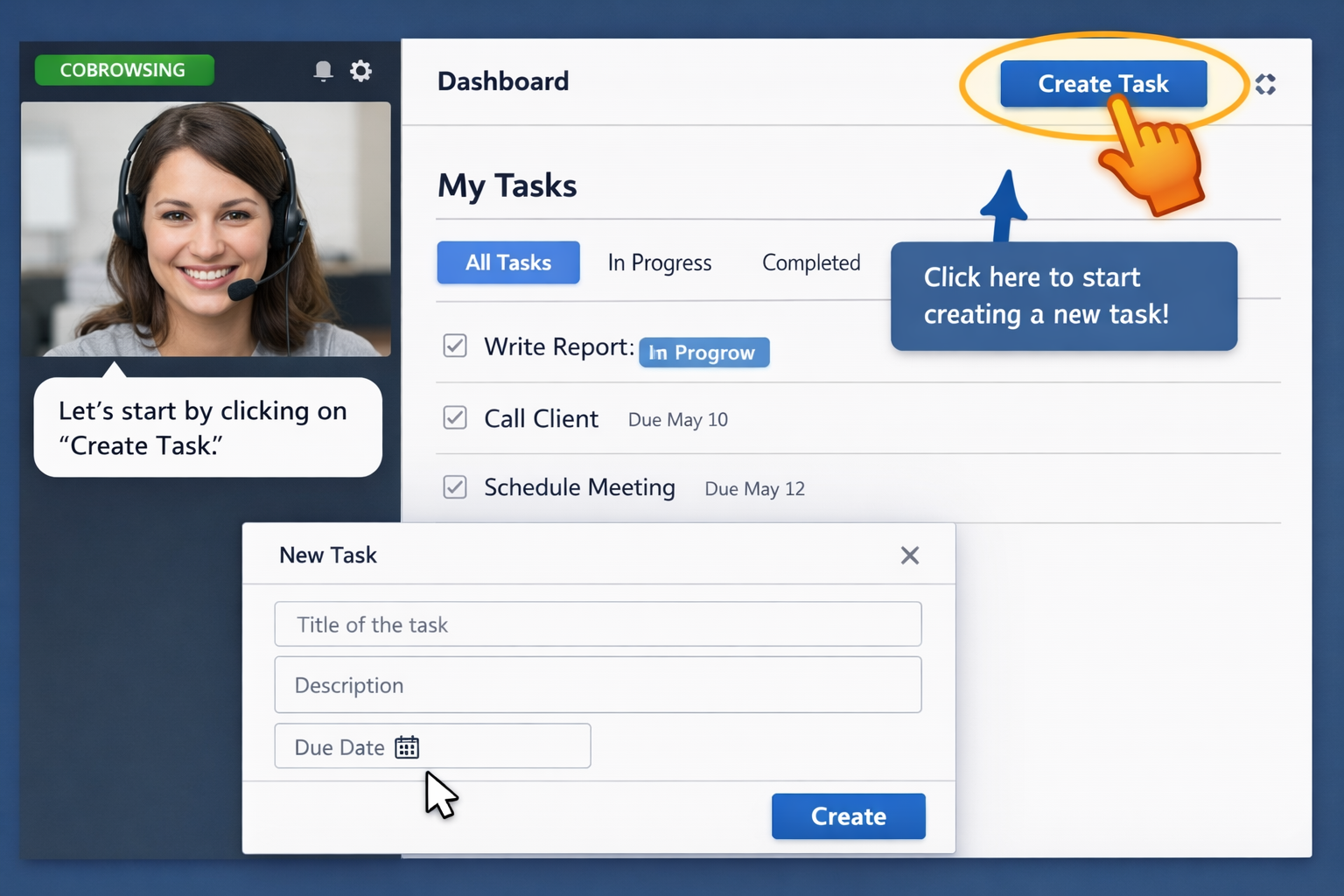Click the expand fullscreen icon beside Create Task

tap(1265, 84)
